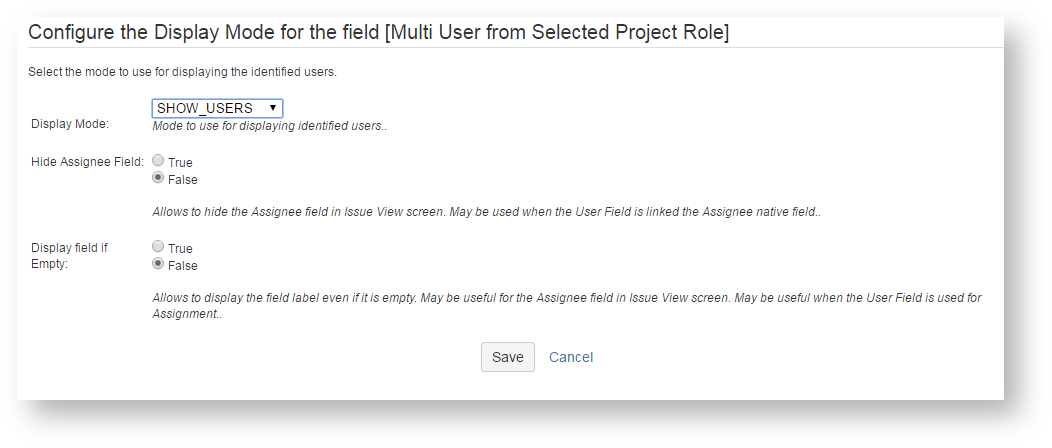Click the "True" text beside Display field if Empty
Image resolution: width=1052 pixels, height=448 pixels.
(181, 248)
